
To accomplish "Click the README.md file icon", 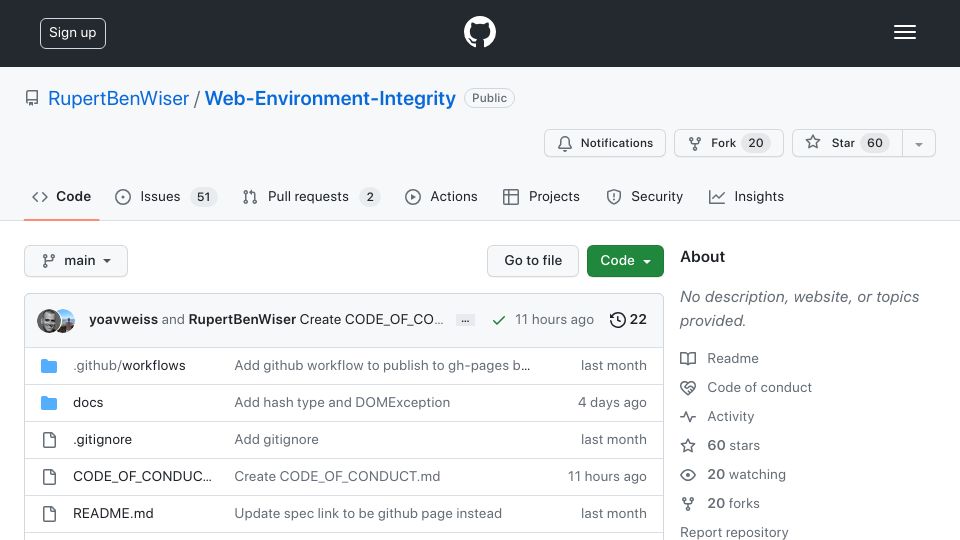I will (49, 514).
